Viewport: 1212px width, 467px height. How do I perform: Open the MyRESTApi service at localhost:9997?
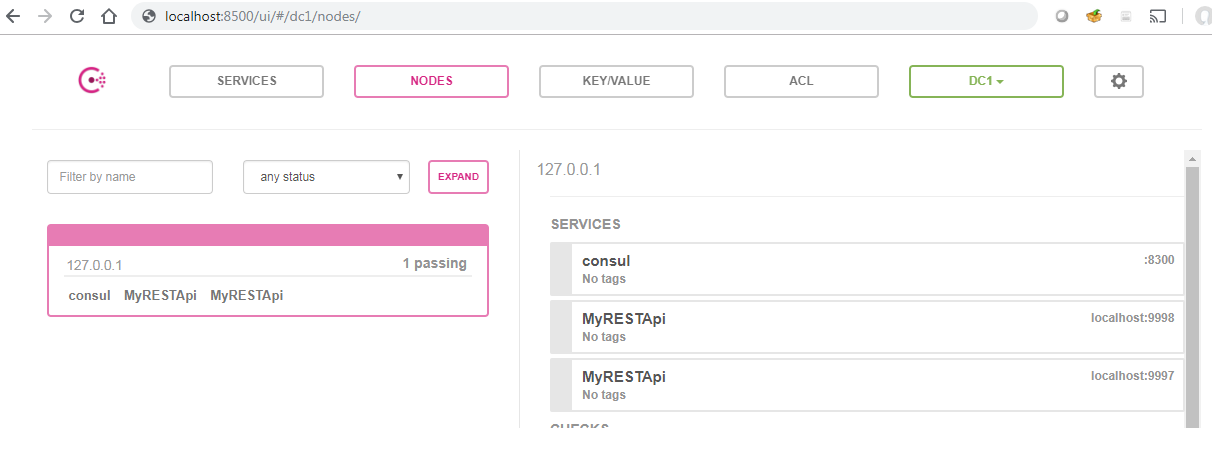click(x=866, y=385)
